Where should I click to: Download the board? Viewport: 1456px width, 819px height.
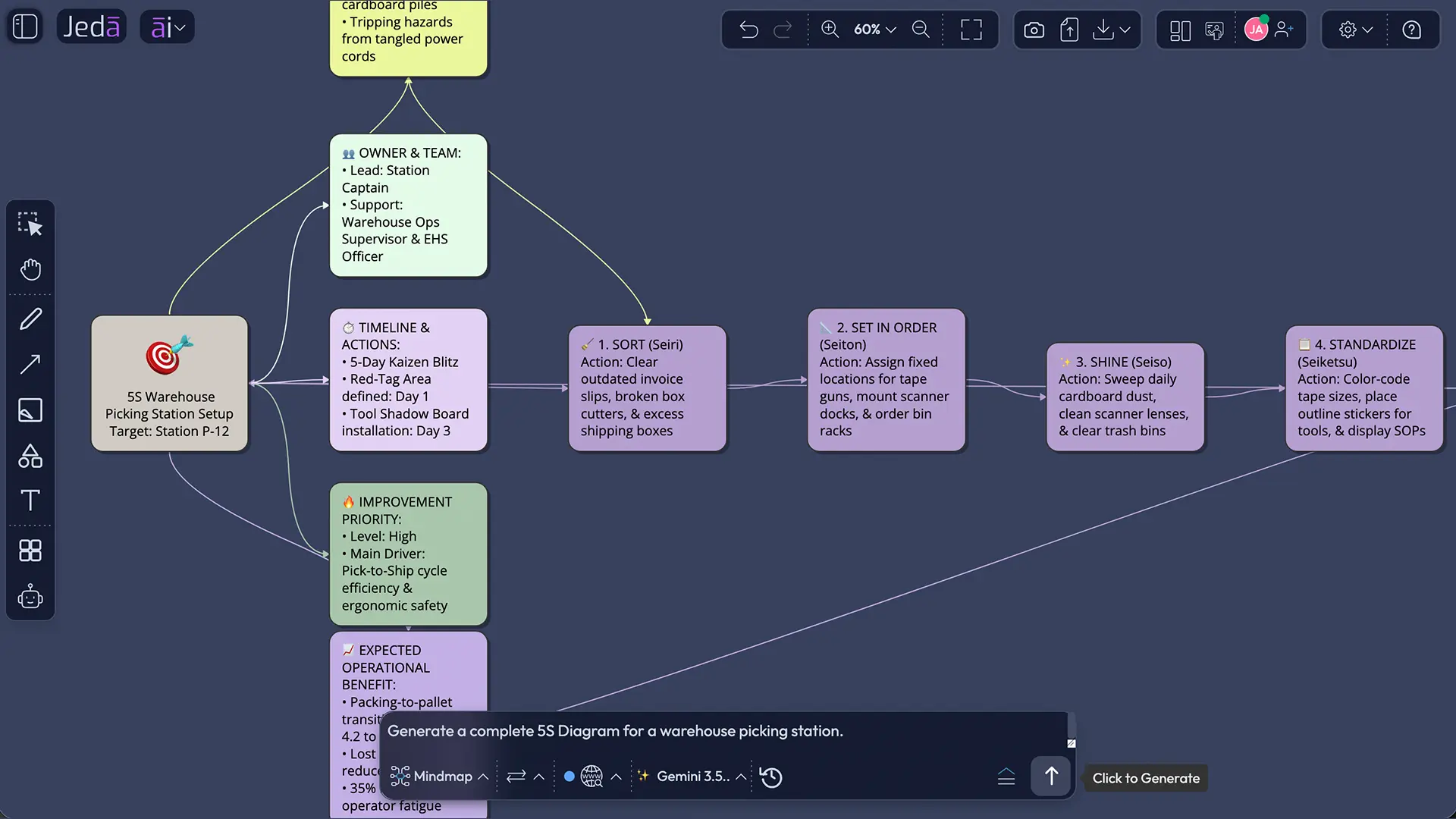[x=1103, y=30]
